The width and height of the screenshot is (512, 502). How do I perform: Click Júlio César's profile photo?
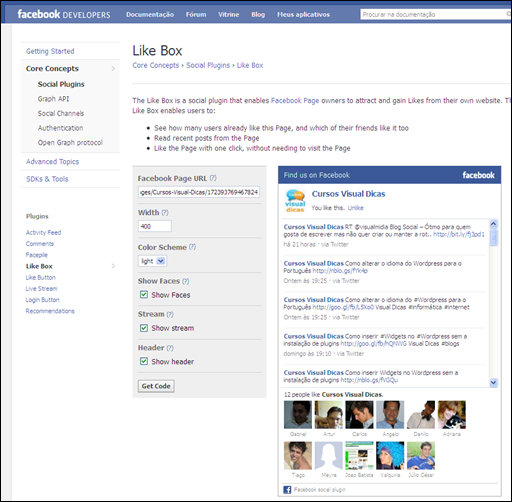(421, 456)
